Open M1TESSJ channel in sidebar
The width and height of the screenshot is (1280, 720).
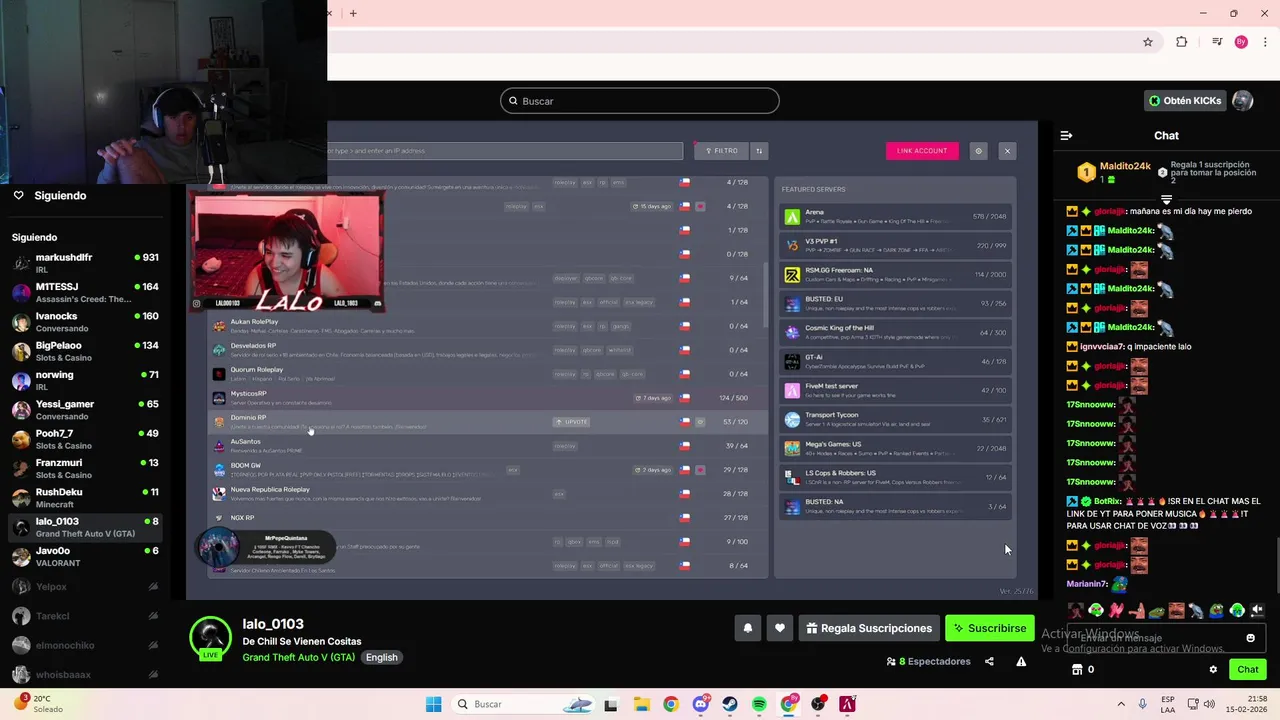tap(85, 293)
